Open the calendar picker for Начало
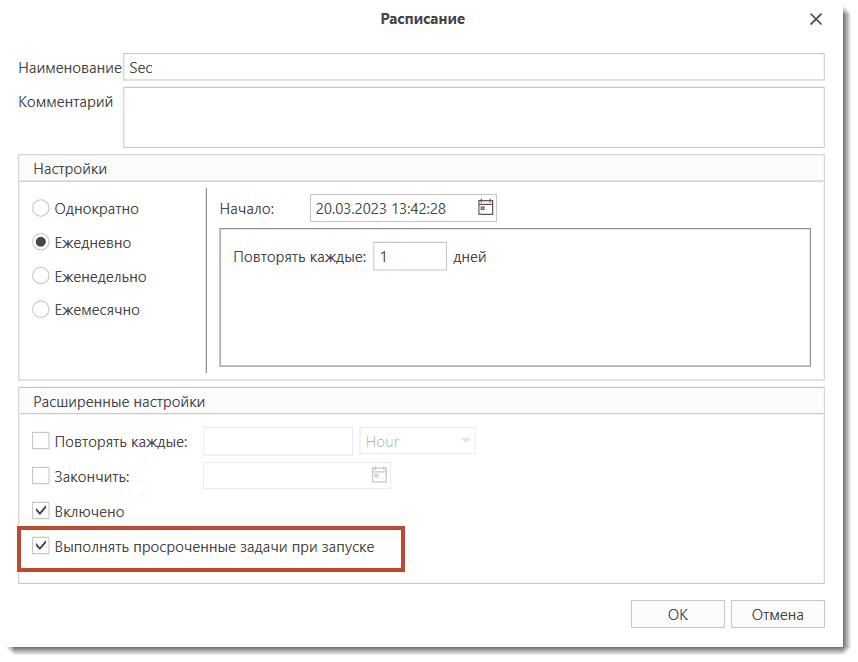The image size is (858, 662). pos(485,208)
